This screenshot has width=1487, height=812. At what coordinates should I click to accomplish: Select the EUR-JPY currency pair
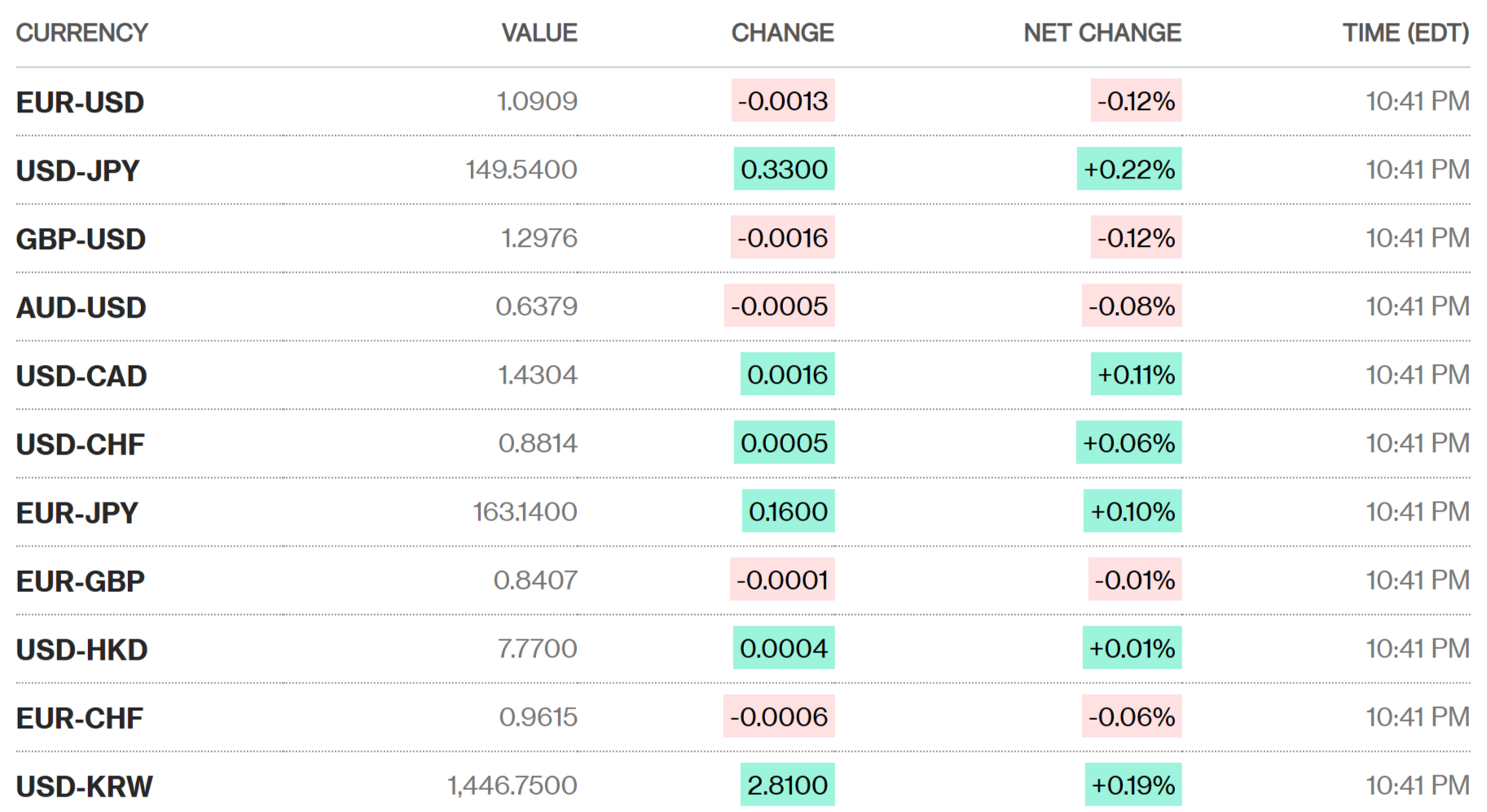pyautogui.click(x=77, y=513)
